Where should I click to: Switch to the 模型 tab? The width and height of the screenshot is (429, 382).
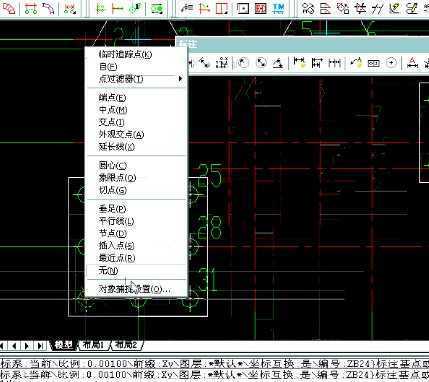point(63,345)
